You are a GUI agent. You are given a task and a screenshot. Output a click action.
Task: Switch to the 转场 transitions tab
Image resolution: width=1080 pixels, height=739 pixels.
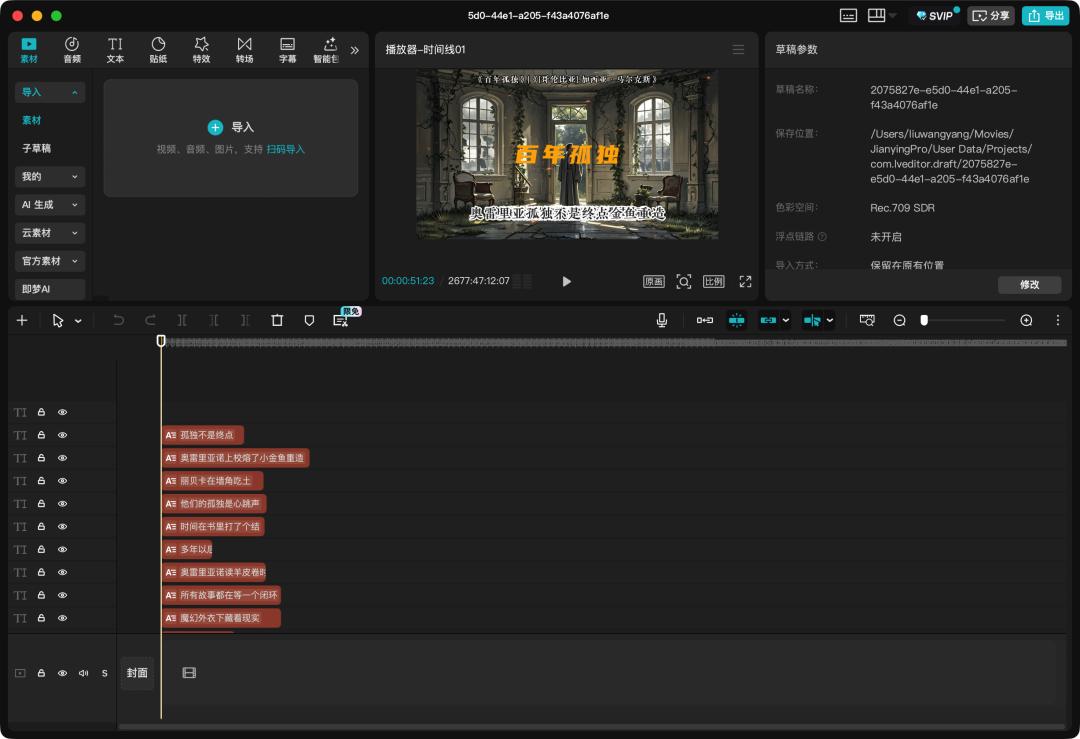coord(244,50)
